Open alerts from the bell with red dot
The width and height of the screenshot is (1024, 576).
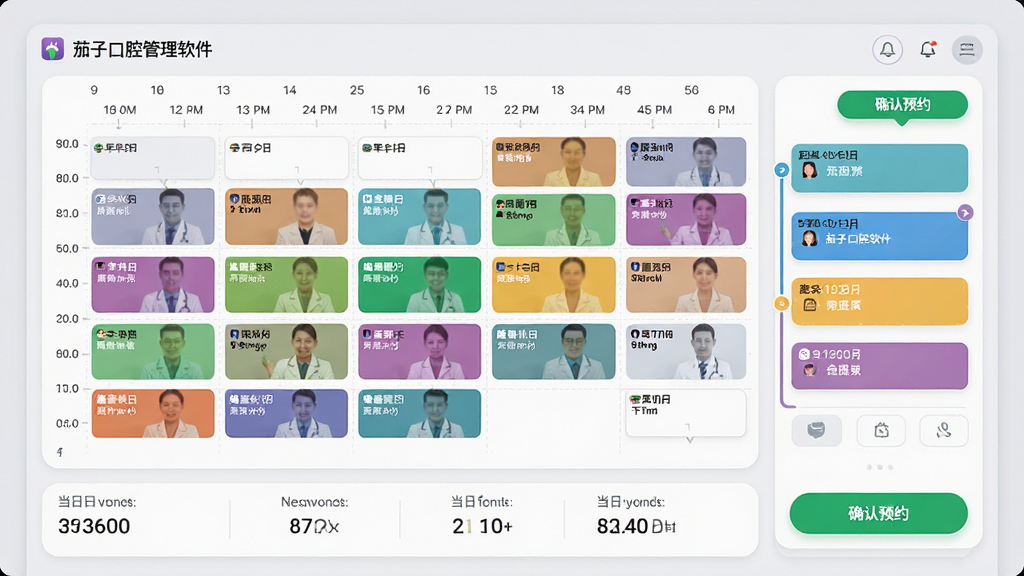928,49
